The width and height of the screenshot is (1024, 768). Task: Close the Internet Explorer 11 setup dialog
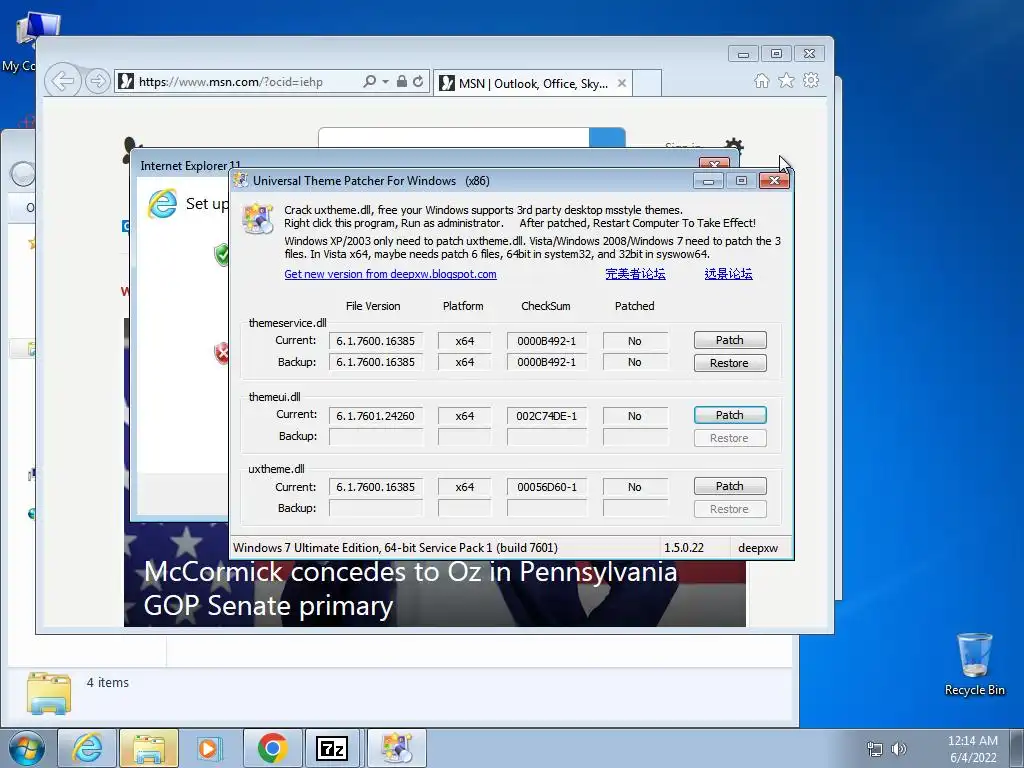[x=714, y=163]
